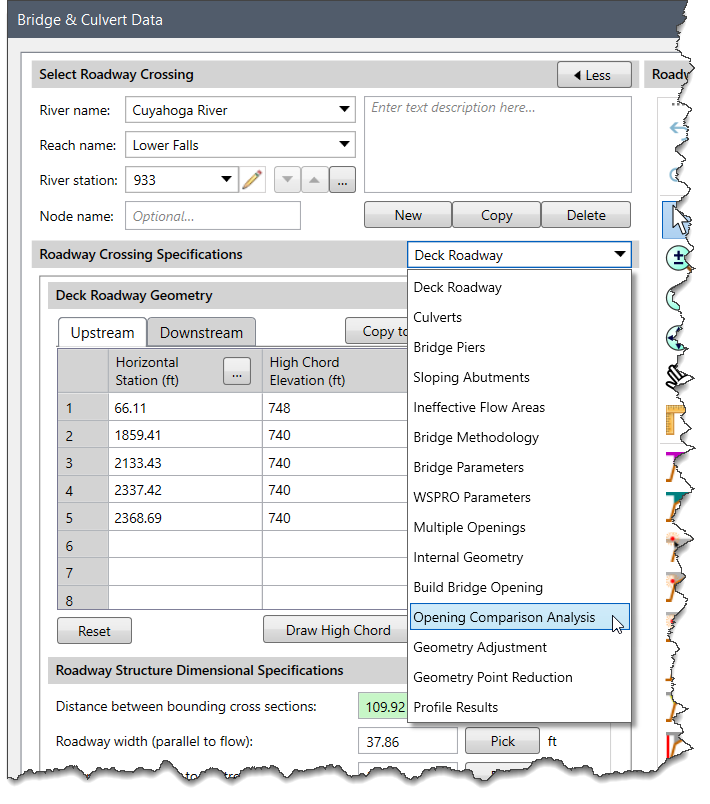Image resolution: width=710 pixels, height=804 pixels.
Task: Open ellipsis button beside river station arrows
Action: 342,180
